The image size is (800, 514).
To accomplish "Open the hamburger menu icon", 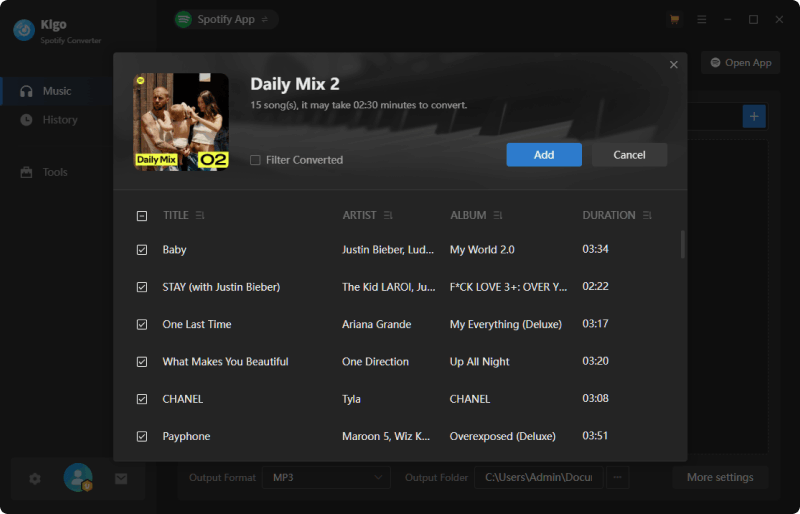I will click(702, 19).
